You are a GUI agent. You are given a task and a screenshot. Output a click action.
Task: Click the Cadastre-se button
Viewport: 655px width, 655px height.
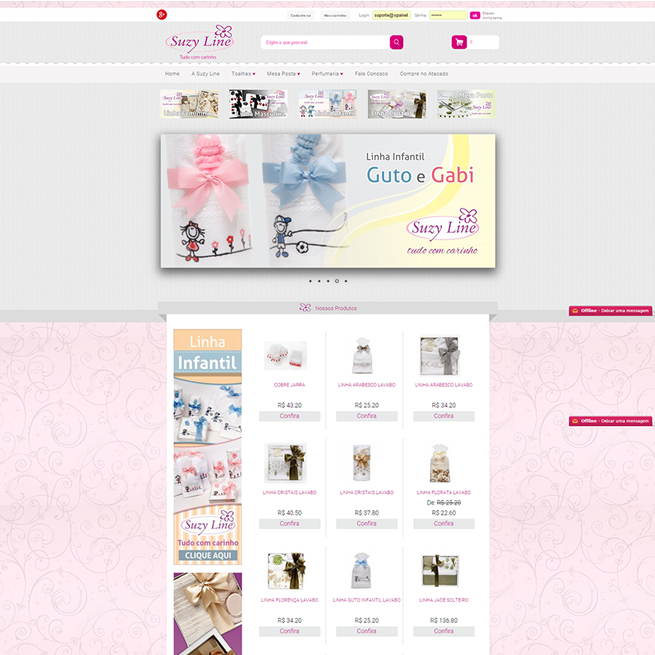(x=301, y=15)
